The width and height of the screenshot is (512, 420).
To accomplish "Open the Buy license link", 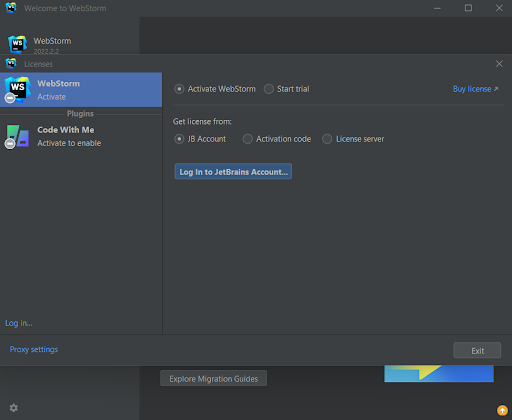I will [475, 89].
